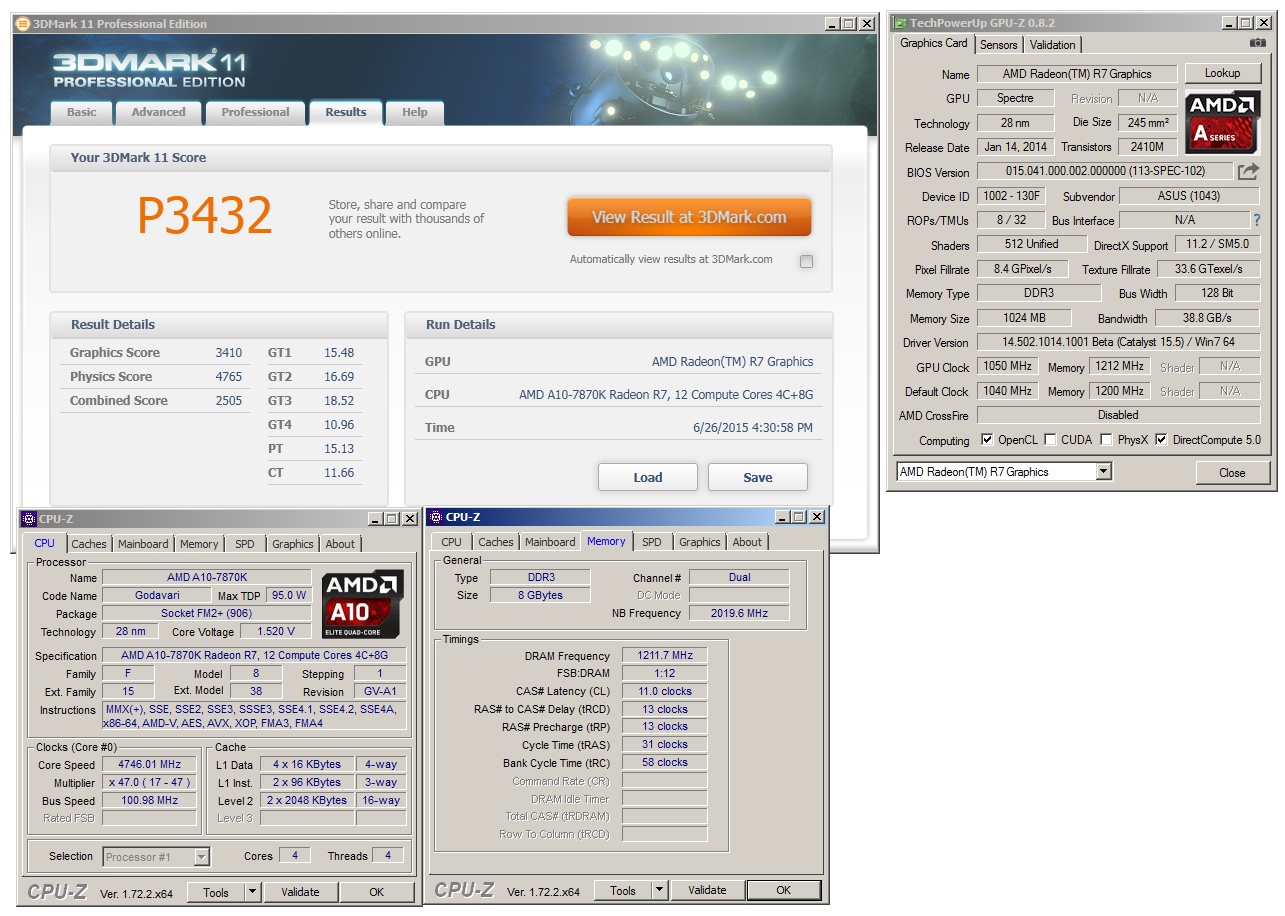Click the GPU-Z title bar icon

[900, 23]
